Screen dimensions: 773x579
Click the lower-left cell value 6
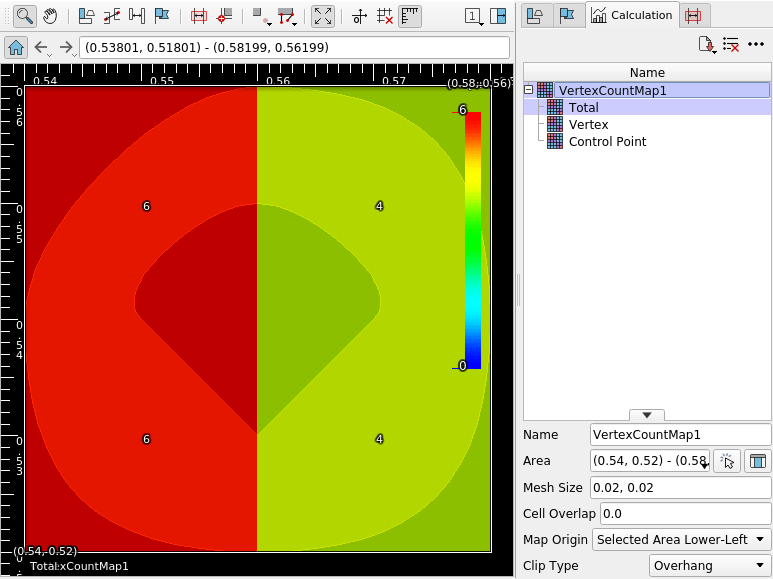point(146,439)
